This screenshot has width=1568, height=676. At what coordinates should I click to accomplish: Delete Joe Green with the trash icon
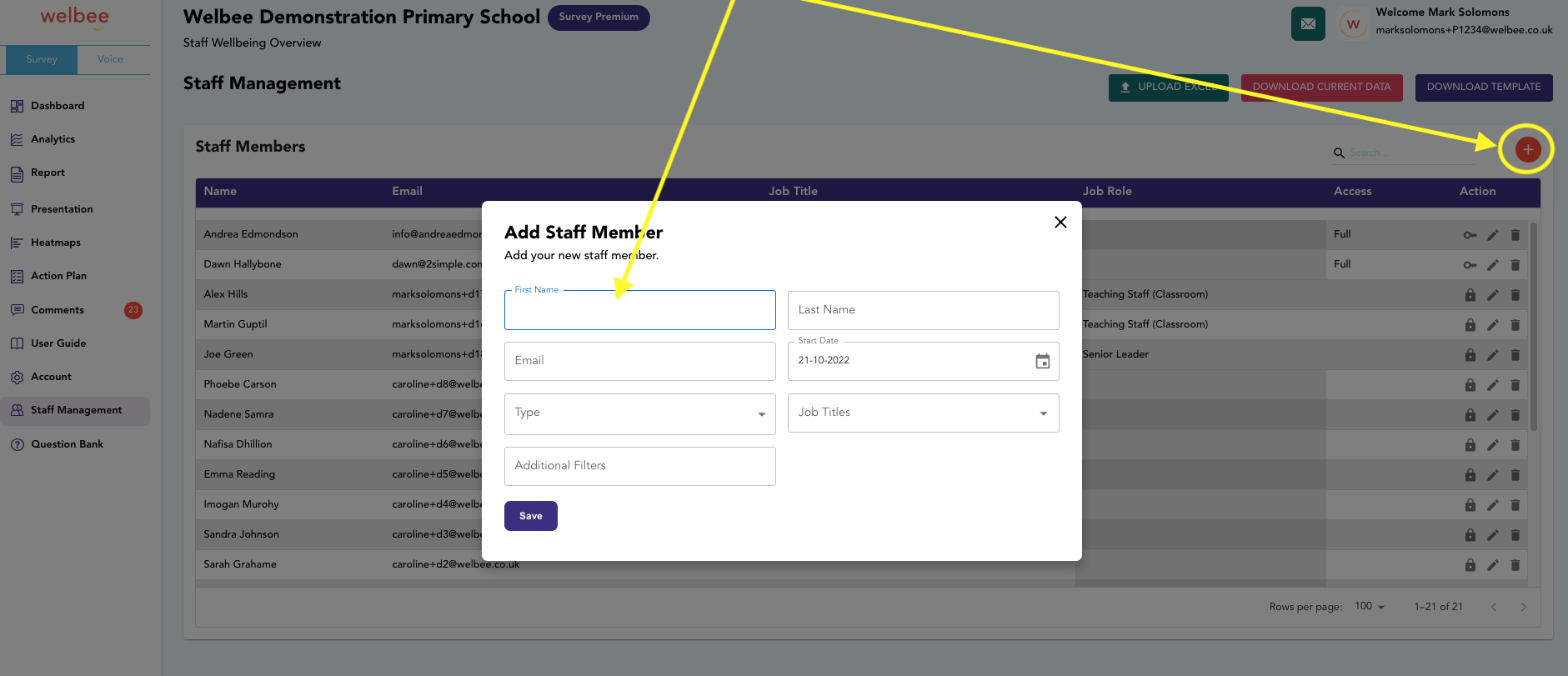(x=1515, y=355)
